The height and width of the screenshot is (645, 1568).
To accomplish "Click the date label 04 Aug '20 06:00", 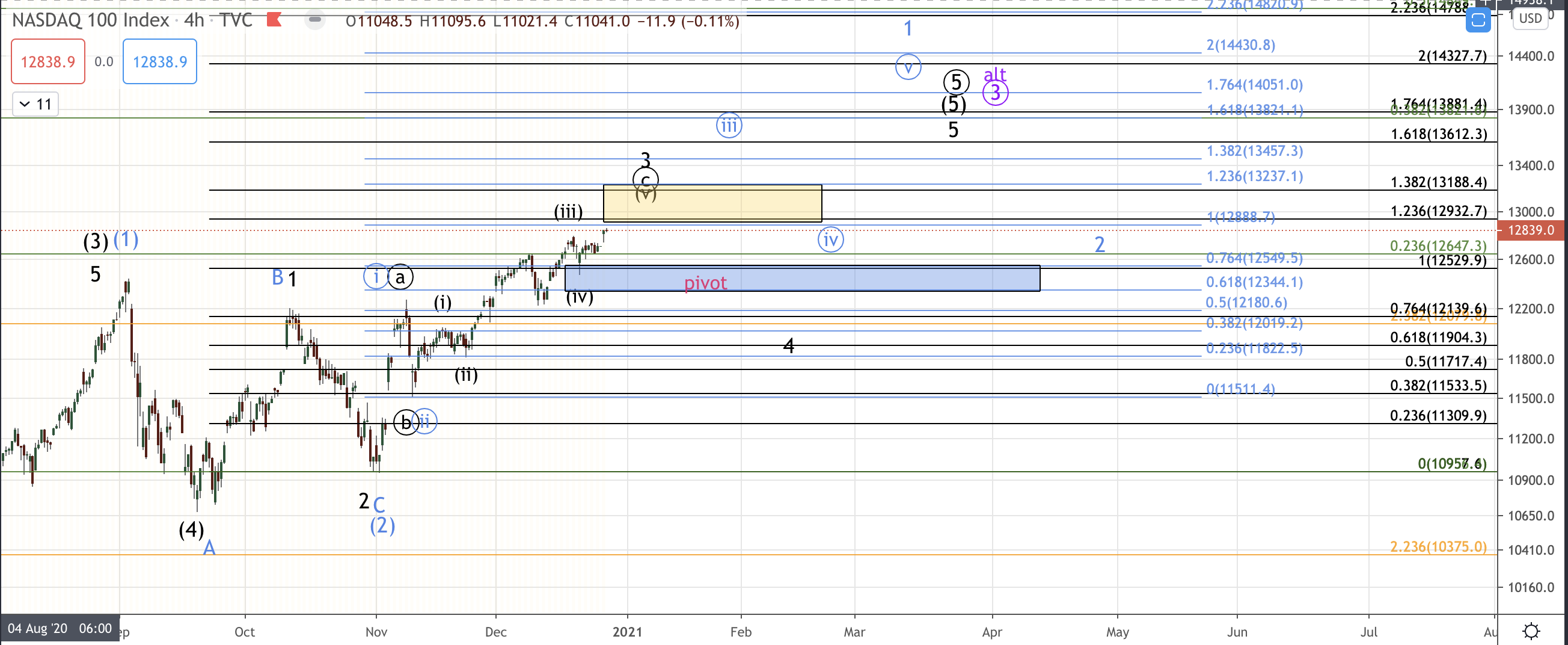I will [60, 629].
